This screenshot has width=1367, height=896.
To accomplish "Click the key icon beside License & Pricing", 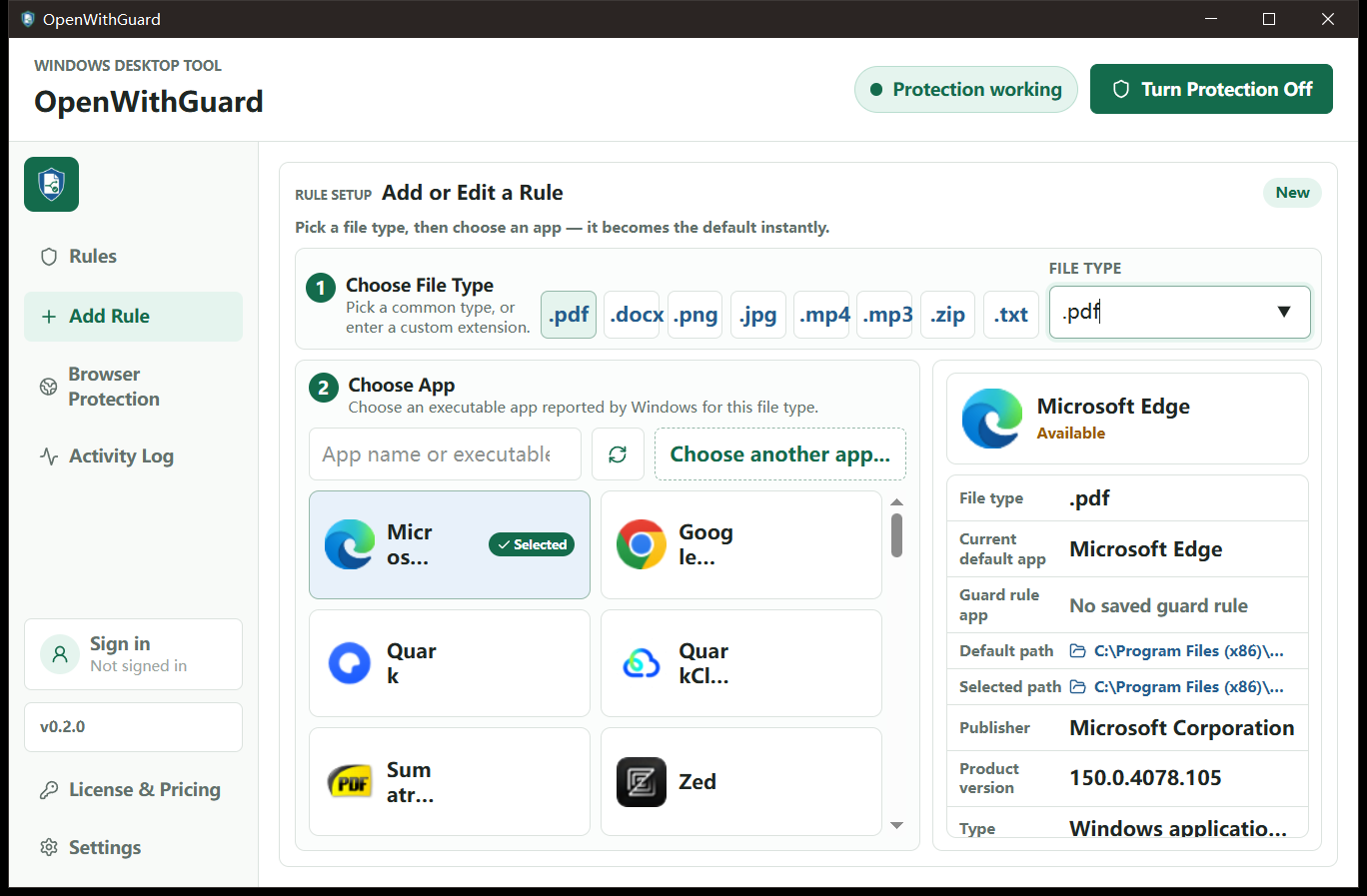I will coord(48,790).
